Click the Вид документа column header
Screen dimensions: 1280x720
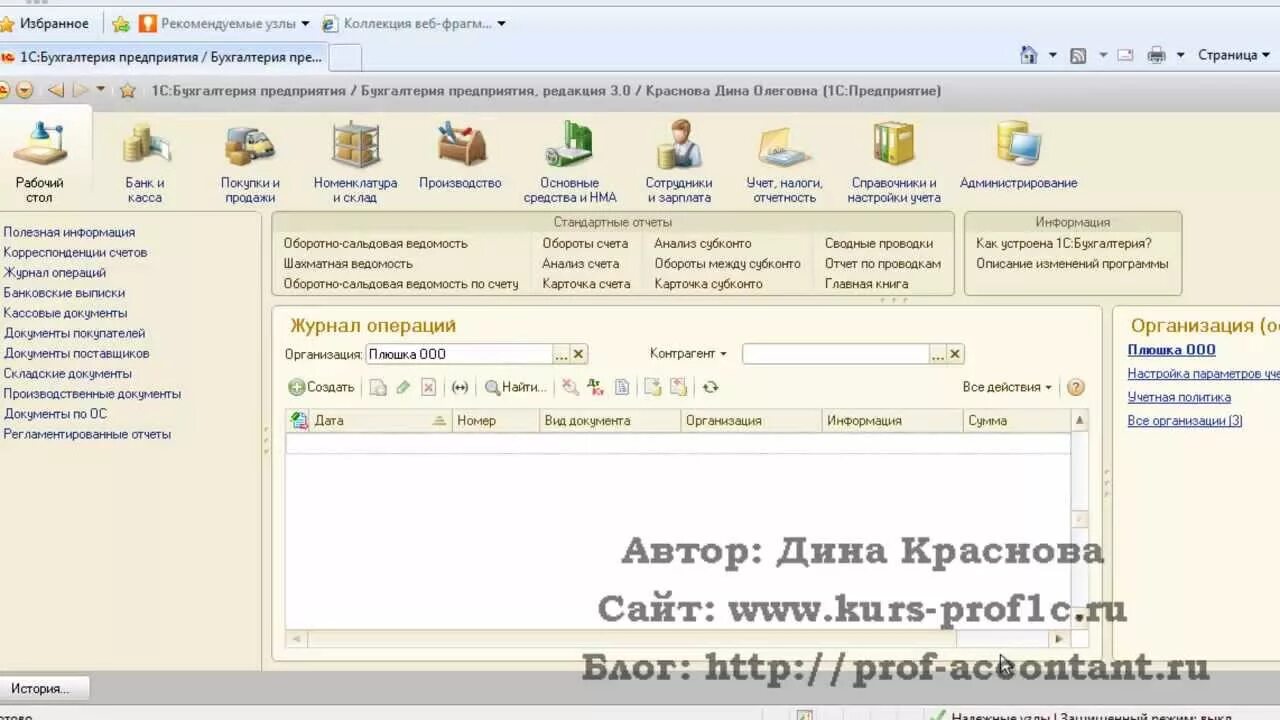tap(611, 421)
